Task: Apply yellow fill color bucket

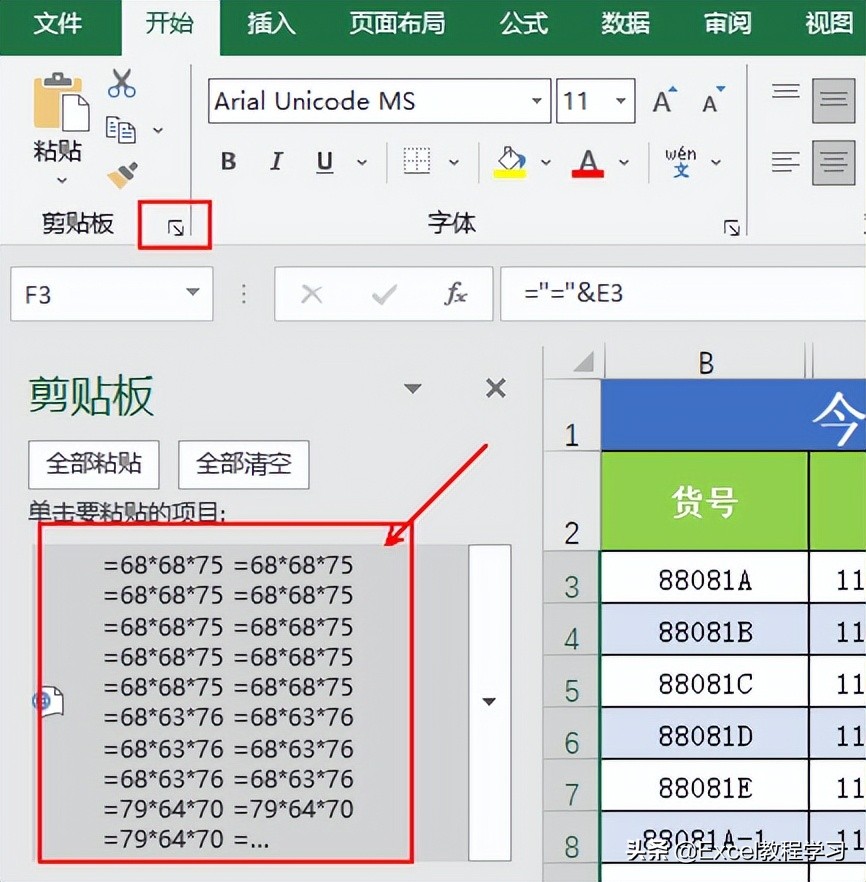Action: tap(510, 163)
